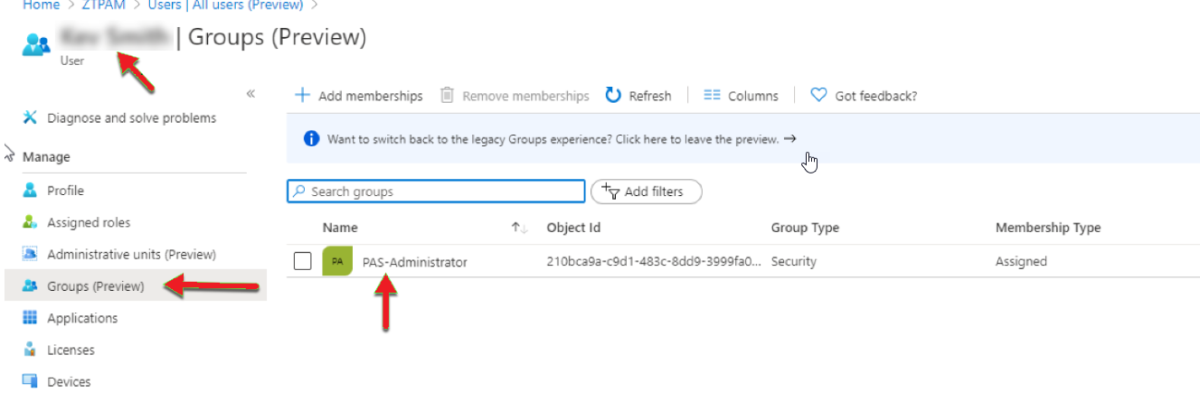Click the Applications grid icon
Viewport: 1200px width, 402px height.
[29, 318]
